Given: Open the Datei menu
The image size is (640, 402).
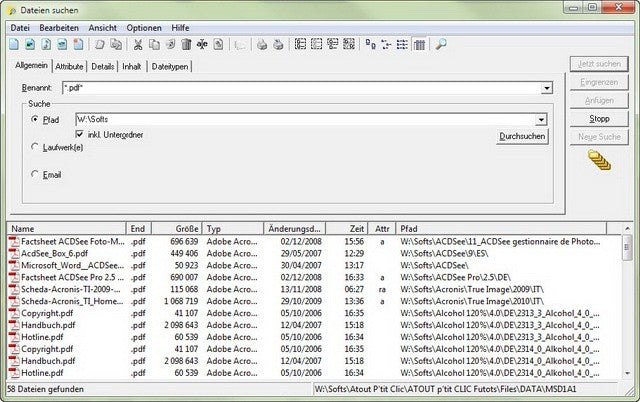Looking at the screenshot, I should (20, 28).
